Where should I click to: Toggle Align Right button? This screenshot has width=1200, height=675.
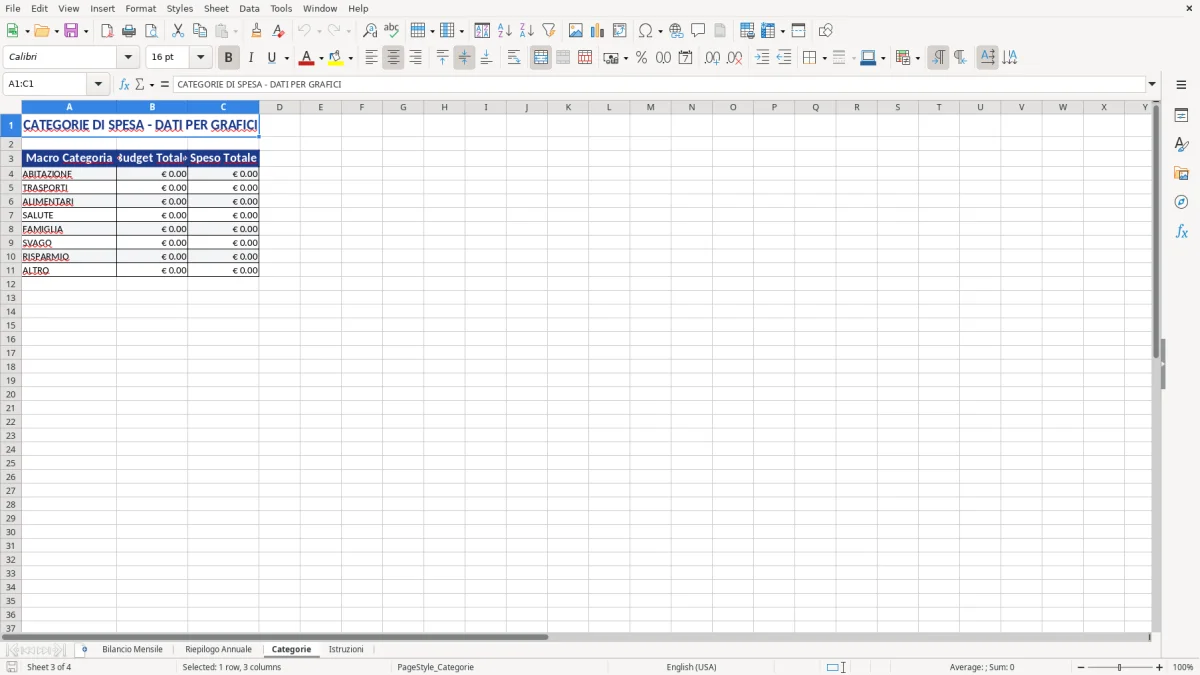tap(415, 58)
